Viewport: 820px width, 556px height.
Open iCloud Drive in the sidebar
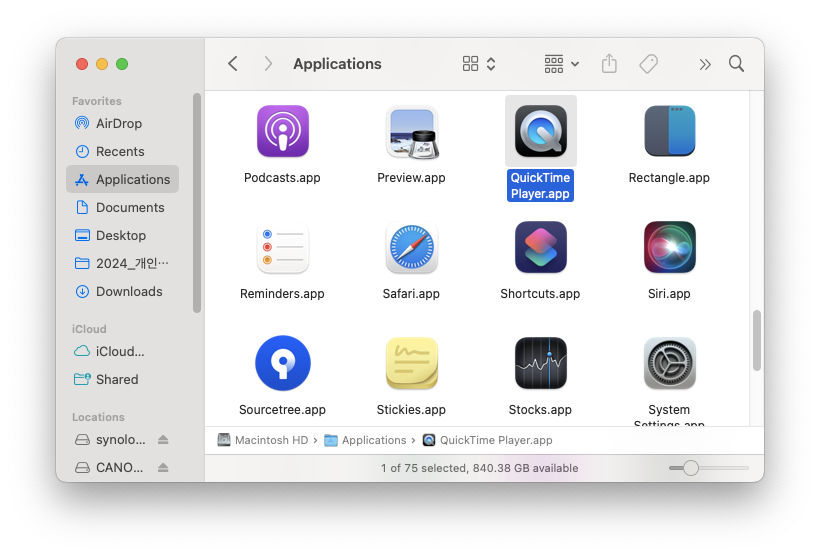pyautogui.click(x=122, y=351)
